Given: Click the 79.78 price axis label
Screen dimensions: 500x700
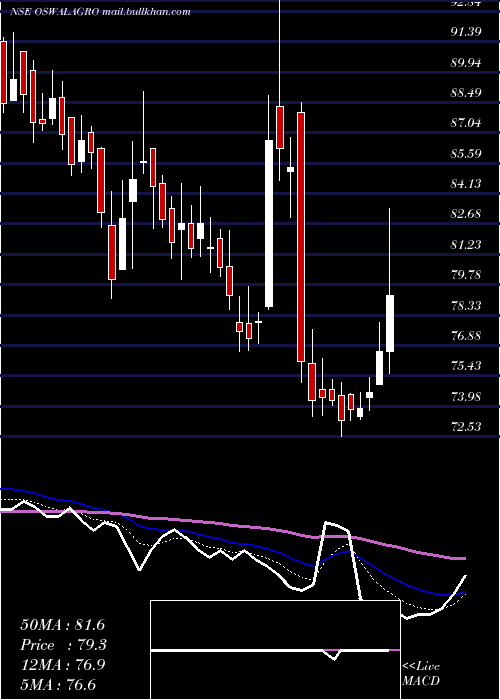Looking at the screenshot, I should coord(466,274).
